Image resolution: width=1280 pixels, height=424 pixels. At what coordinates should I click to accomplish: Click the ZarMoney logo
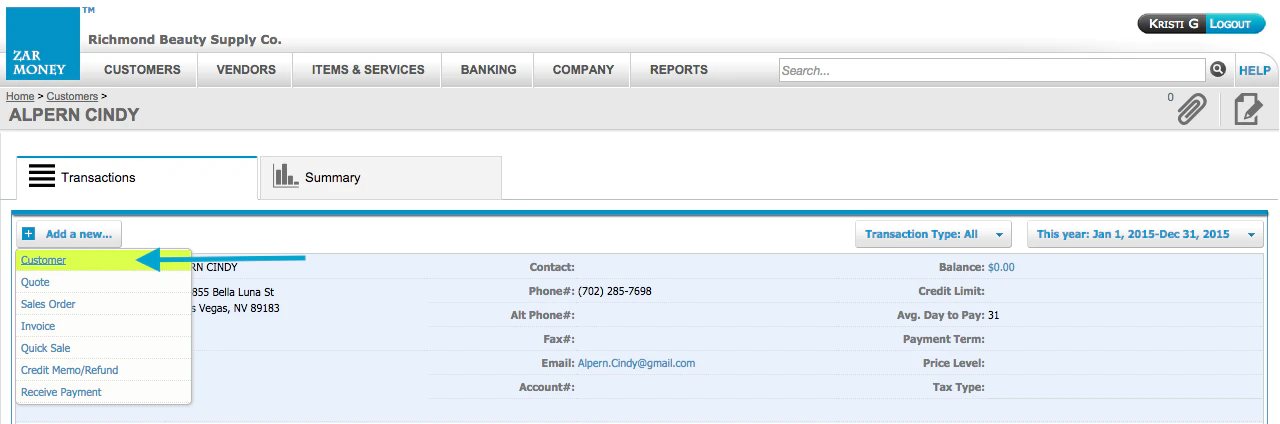pos(43,43)
